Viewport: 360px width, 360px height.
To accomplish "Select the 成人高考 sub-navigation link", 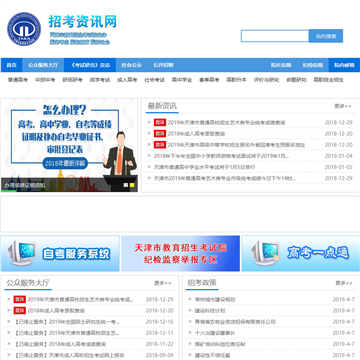I will [127, 80].
